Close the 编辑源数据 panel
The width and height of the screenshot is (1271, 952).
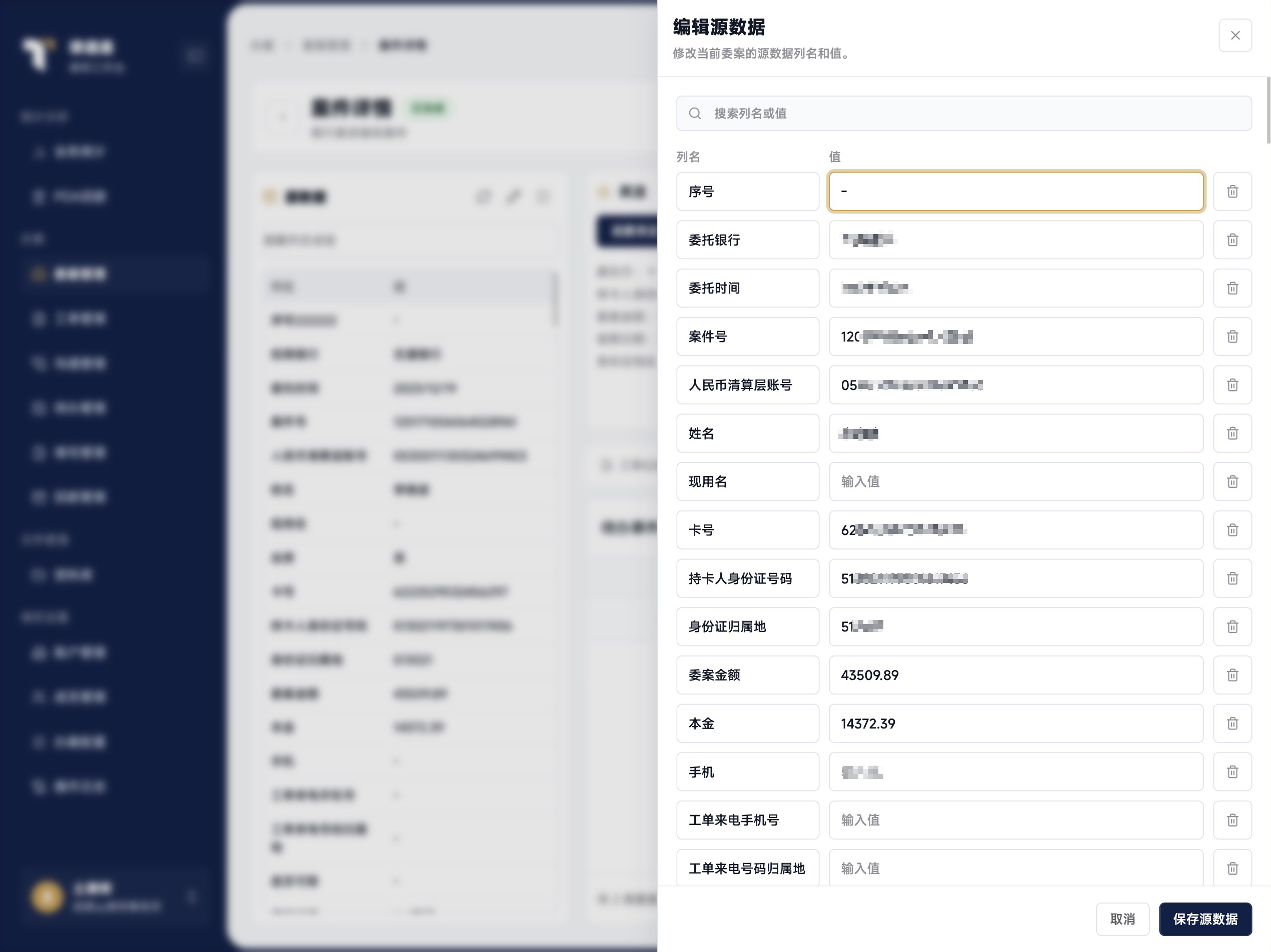1235,35
